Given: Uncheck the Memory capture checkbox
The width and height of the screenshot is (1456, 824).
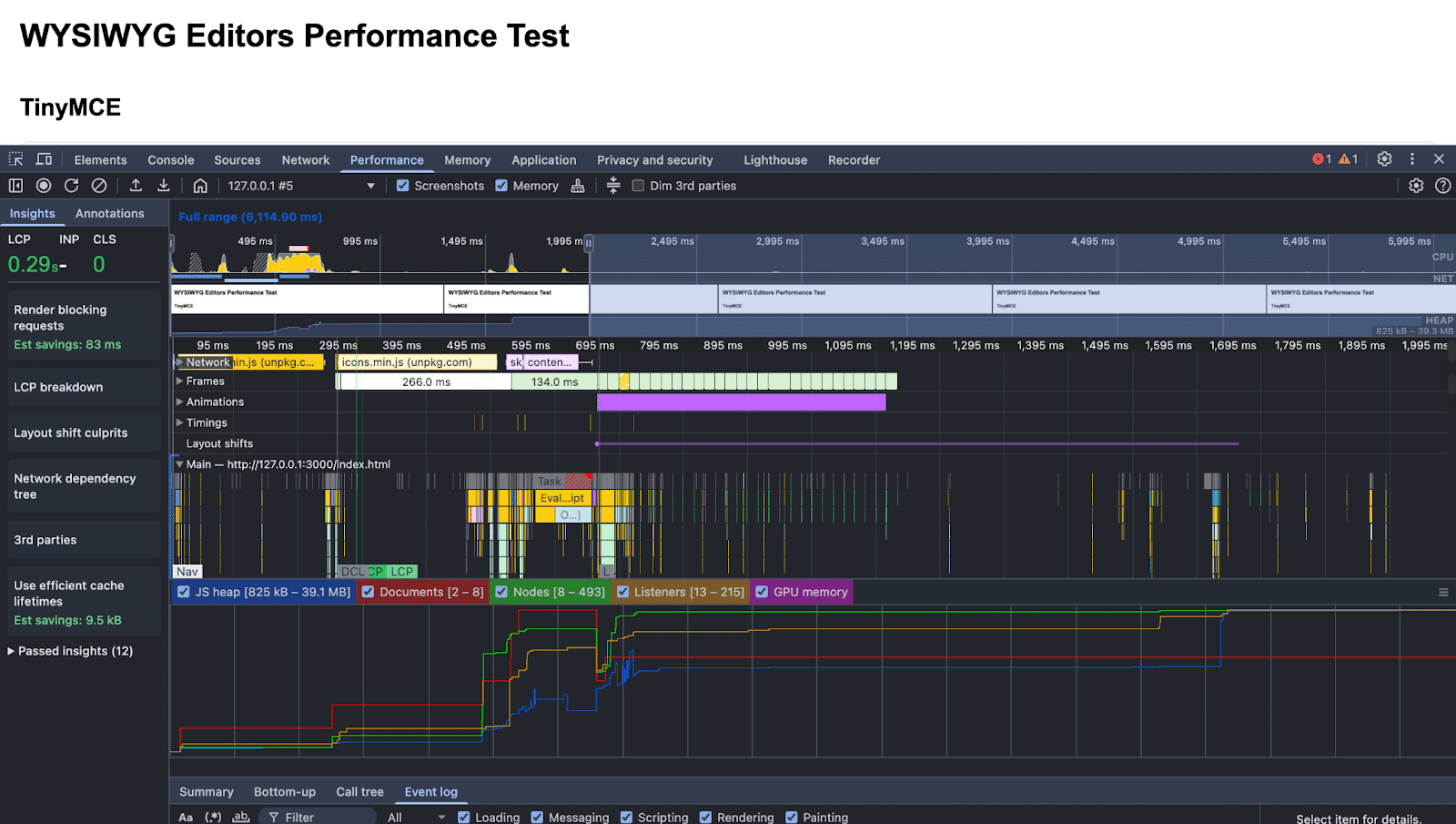Looking at the screenshot, I should 501,186.
